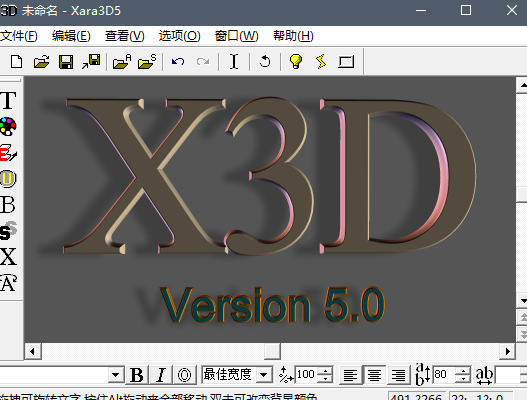Click the yellow lightning bolt icon
Screen dimensions: 527x400
(x=321, y=62)
